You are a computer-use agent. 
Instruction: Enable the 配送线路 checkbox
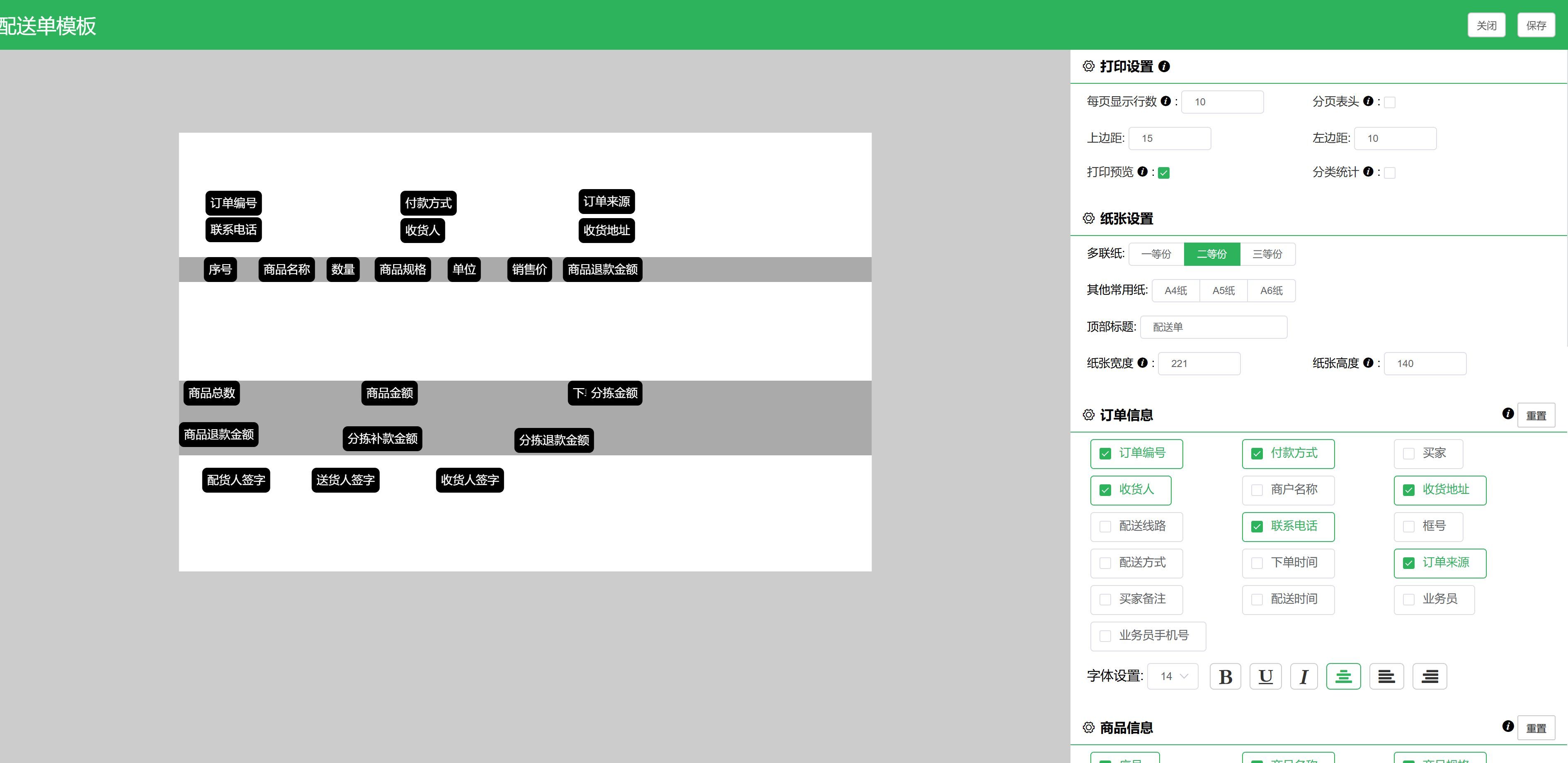(1105, 527)
